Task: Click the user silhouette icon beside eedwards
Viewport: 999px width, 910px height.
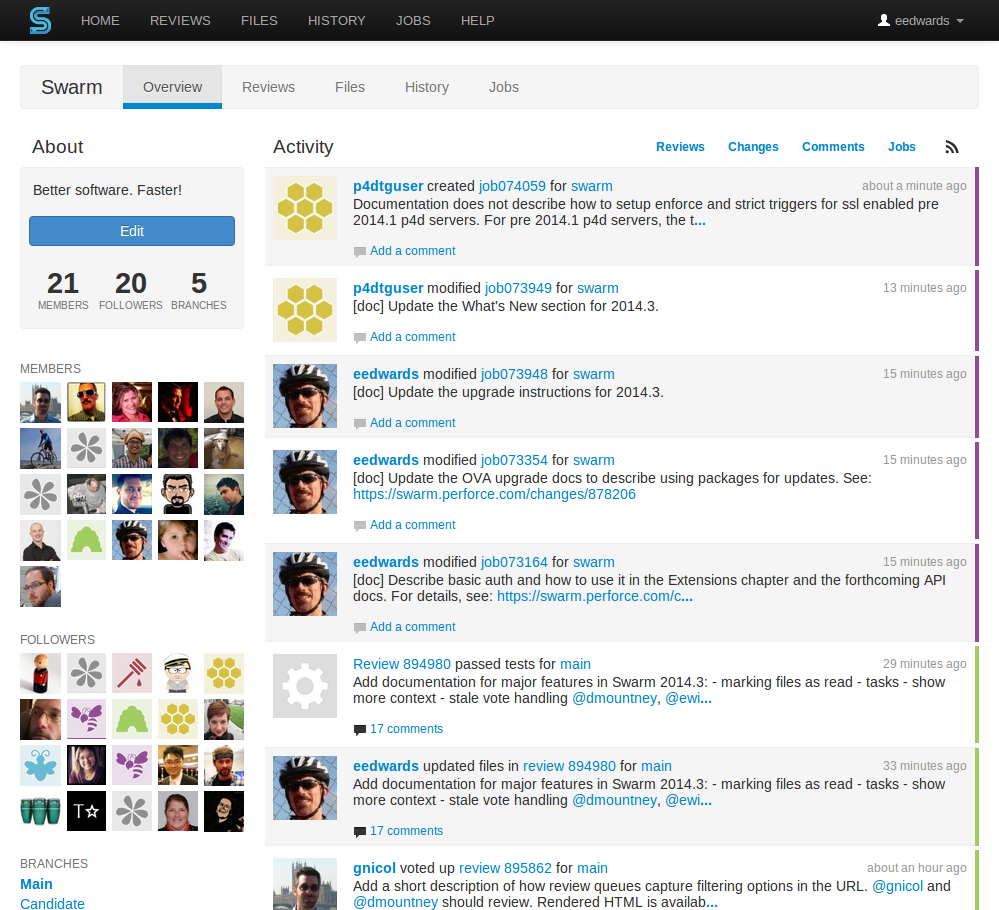Action: pyautogui.click(x=884, y=20)
